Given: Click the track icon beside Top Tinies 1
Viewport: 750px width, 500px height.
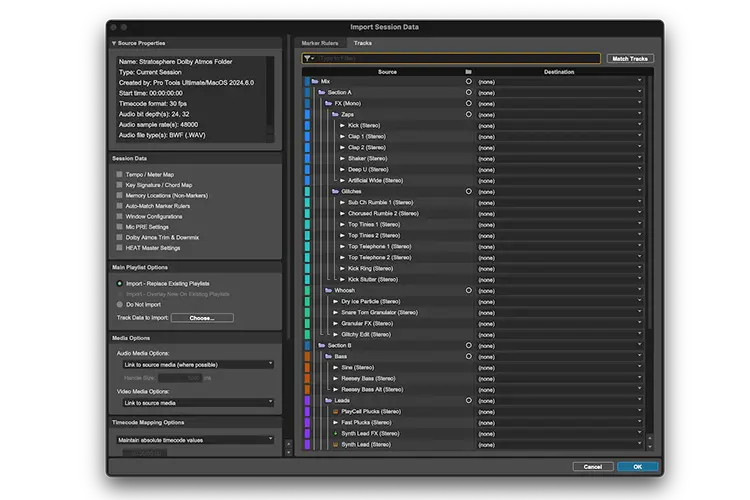Looking at the screenshot, I should [342, 224].
